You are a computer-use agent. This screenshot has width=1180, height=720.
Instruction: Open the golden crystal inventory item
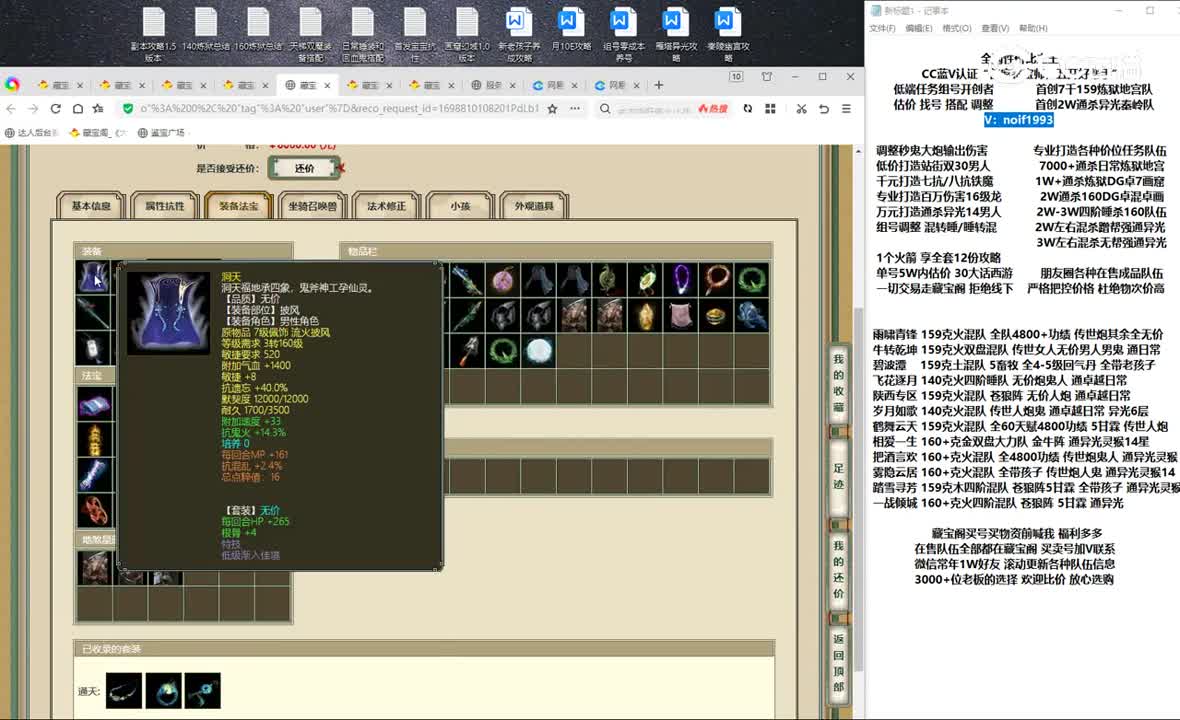[645, 315]
